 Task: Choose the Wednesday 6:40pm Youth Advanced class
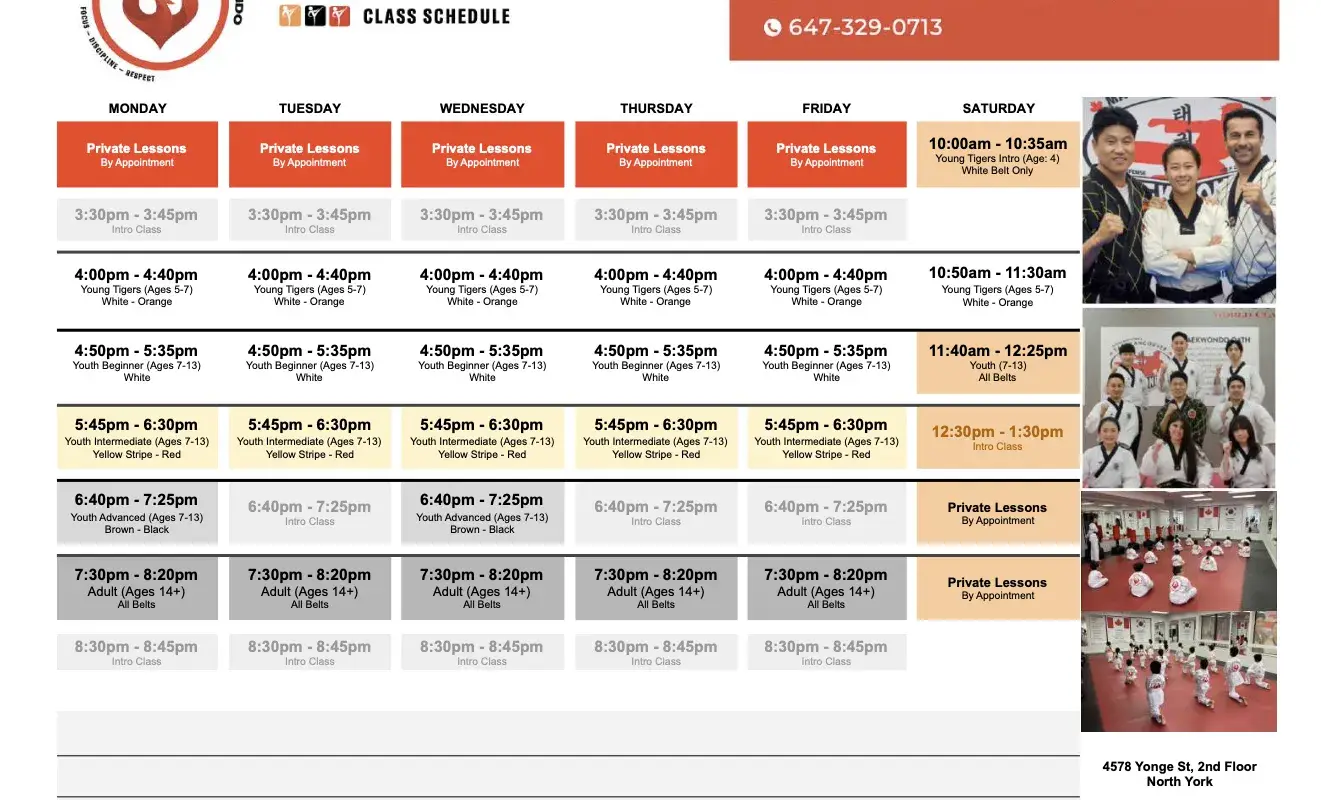(x=482, y=513)
